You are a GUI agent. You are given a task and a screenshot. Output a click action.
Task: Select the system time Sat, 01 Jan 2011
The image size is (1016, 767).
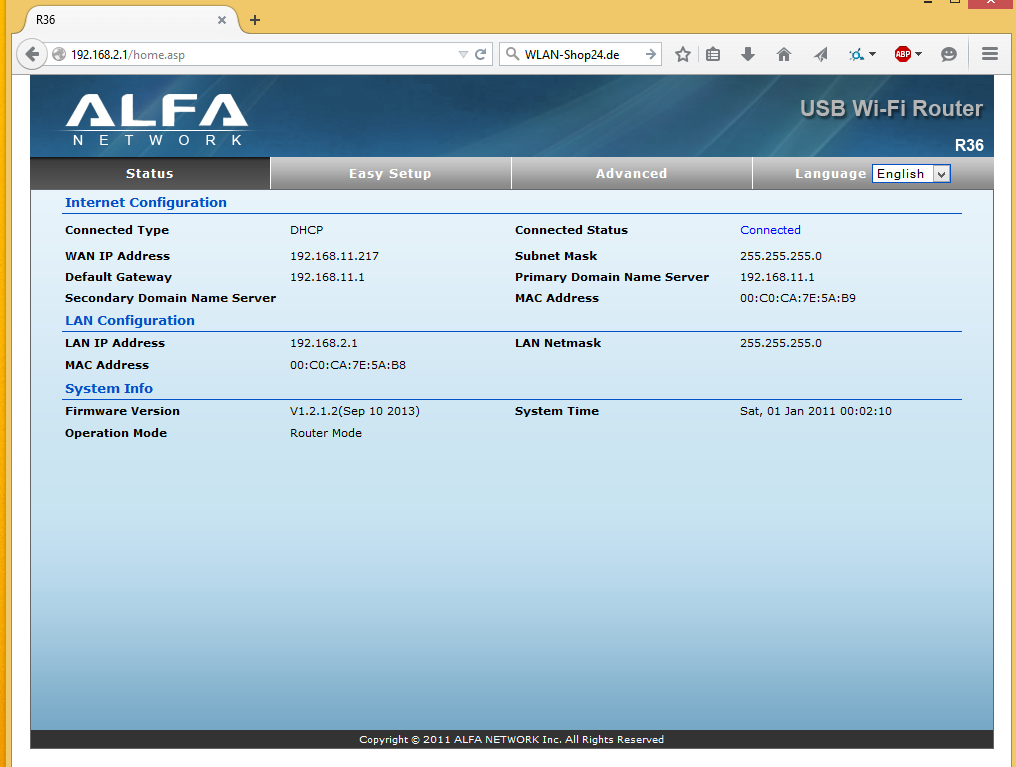click(x=816, y=411)
